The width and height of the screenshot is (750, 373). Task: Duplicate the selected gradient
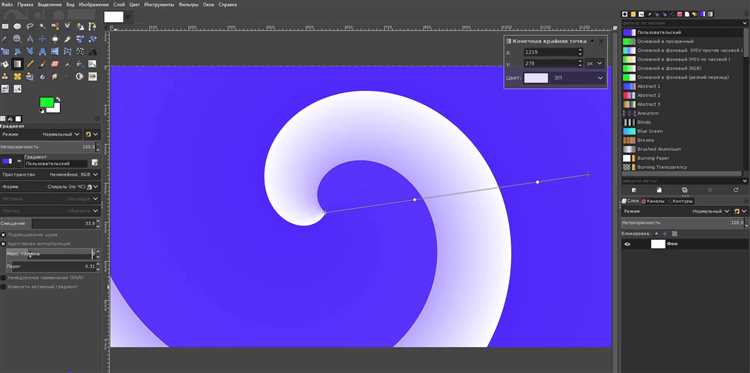pos(685,190)
